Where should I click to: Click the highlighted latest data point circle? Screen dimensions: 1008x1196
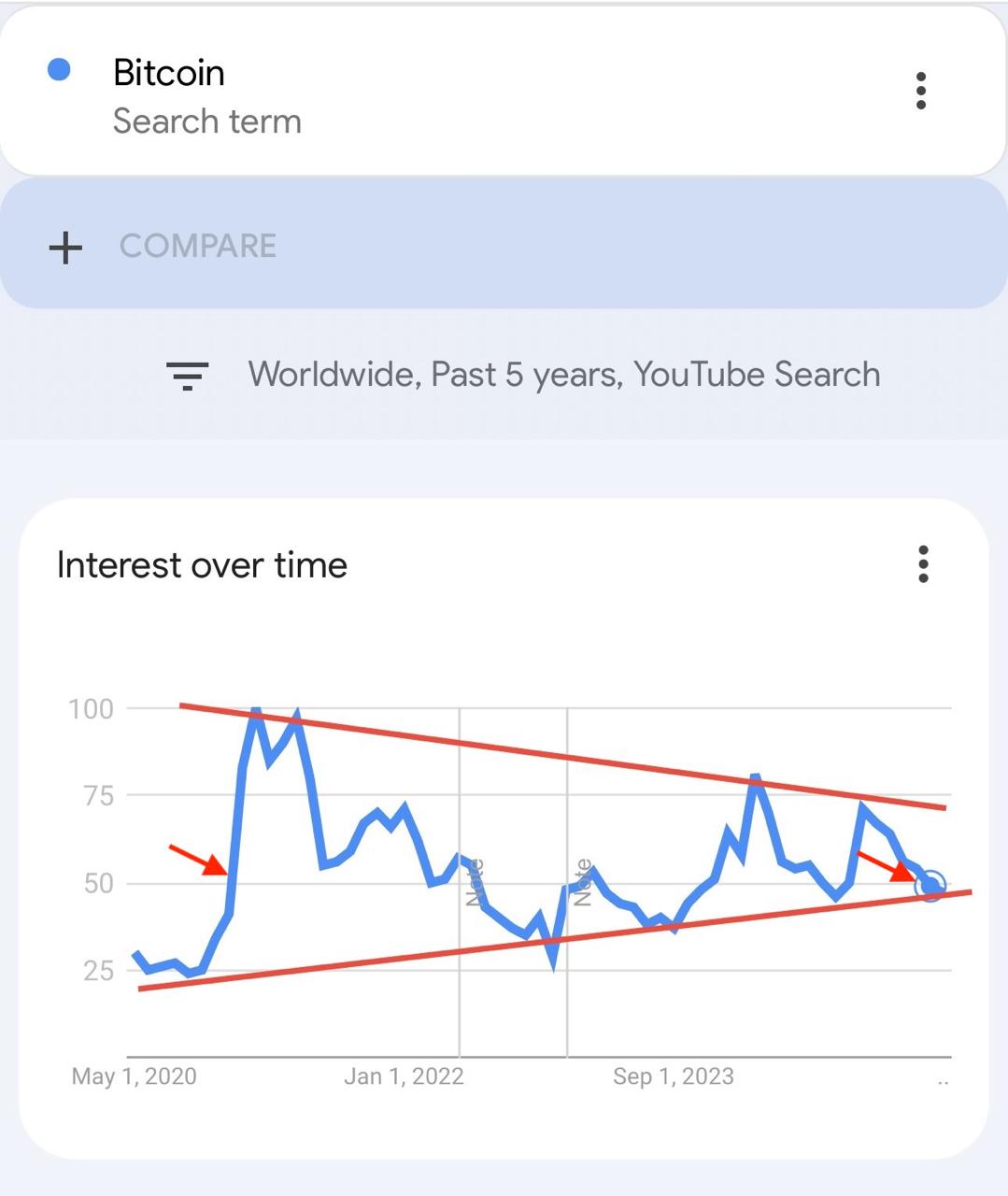click(x=930, y=885)
